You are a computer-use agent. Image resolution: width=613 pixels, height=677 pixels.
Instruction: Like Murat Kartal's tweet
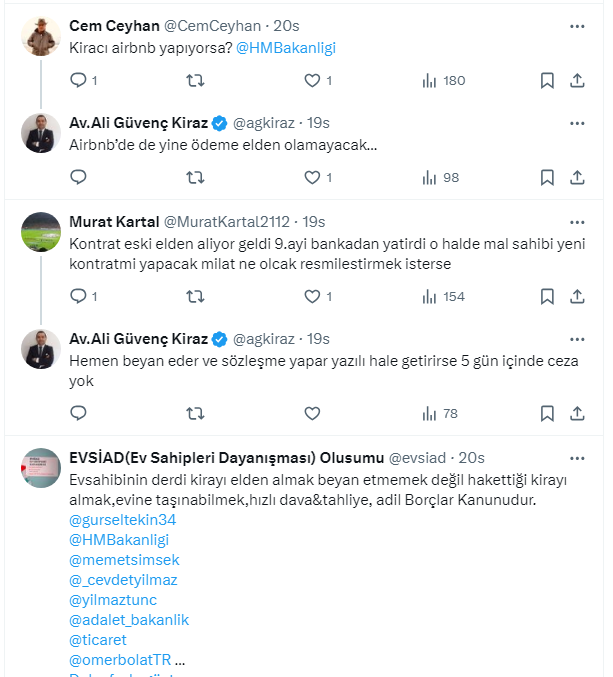[x=312, y=296]
